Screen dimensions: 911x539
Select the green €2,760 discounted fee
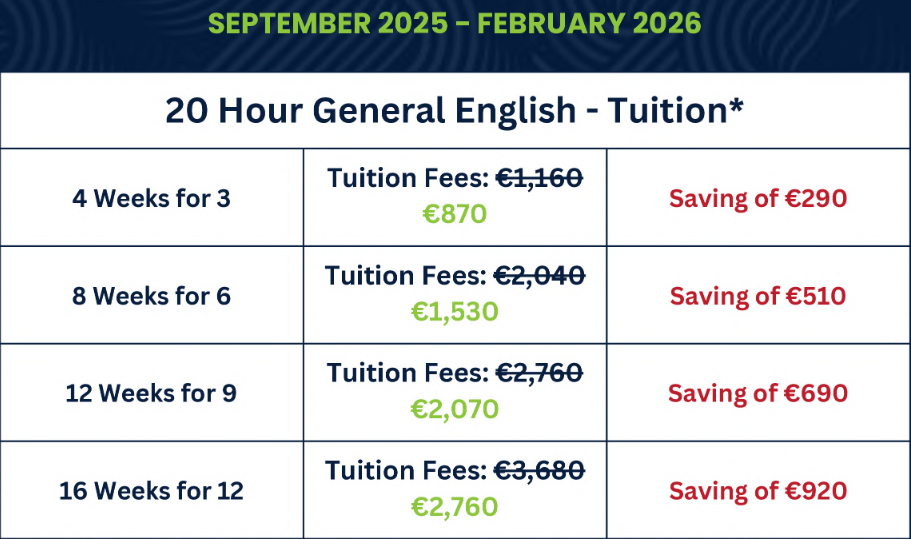[x=454, y=507]
